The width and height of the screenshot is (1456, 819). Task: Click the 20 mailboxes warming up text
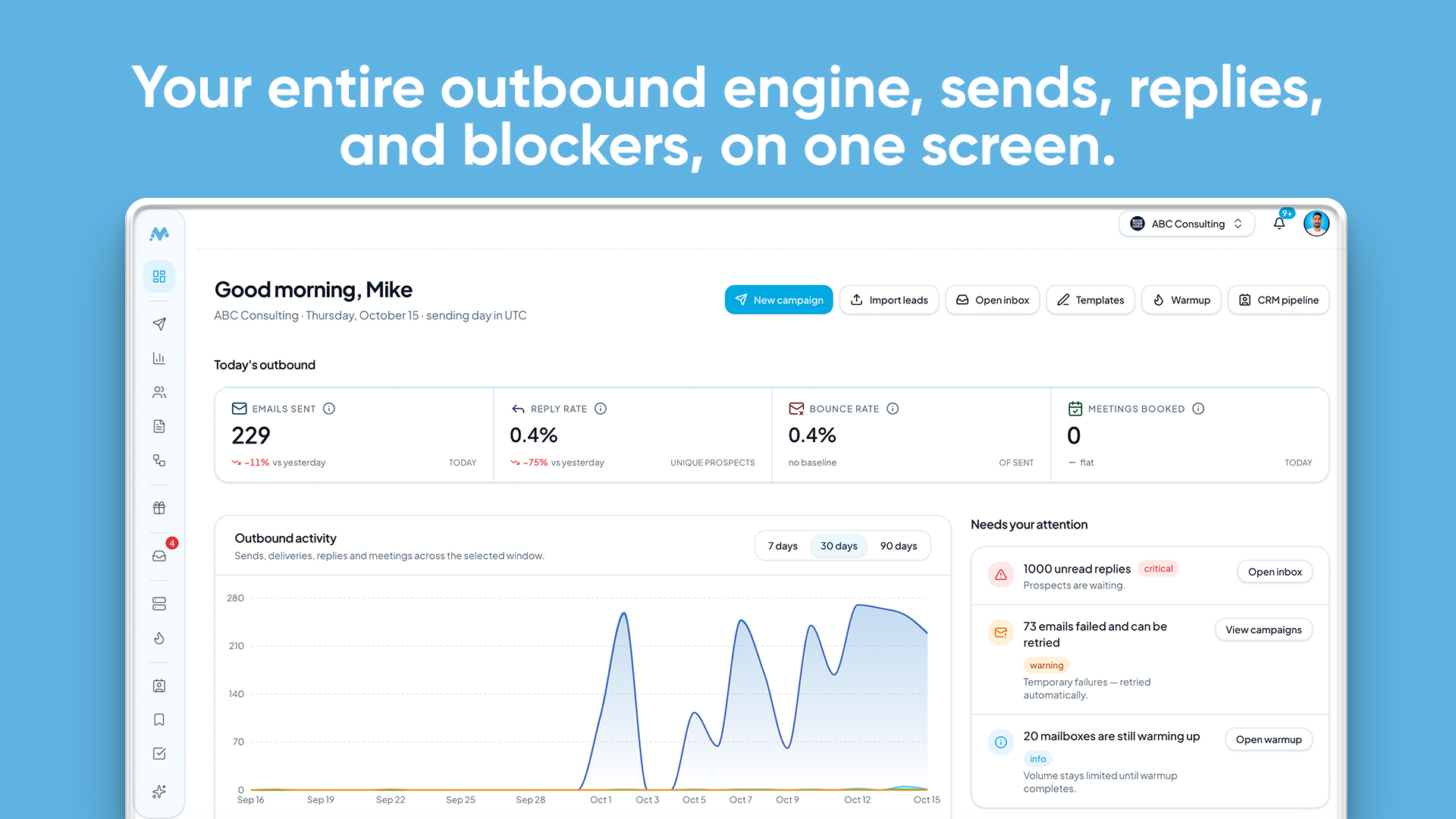point(1112,736)
